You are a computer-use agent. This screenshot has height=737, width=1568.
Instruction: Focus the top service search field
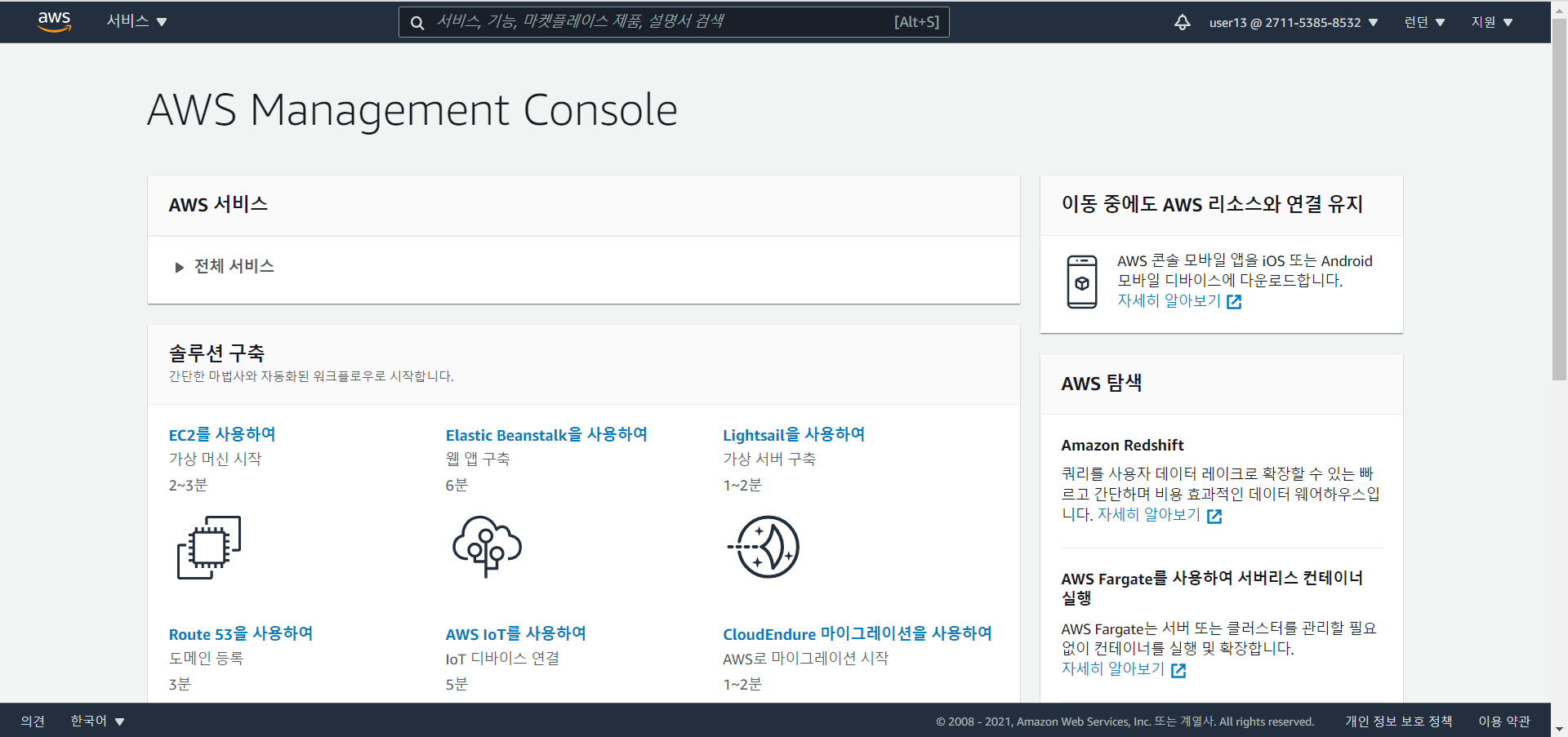(x=674, y=22)
